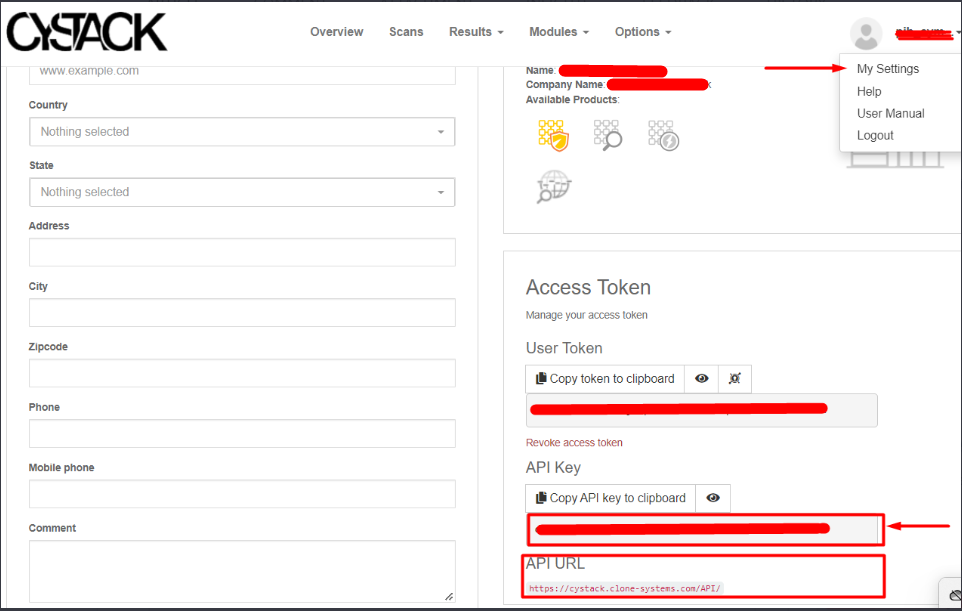The height and width of the screenshot is (611, 962).
Task: Click the user avatar icon
Action: coord(866,33)
